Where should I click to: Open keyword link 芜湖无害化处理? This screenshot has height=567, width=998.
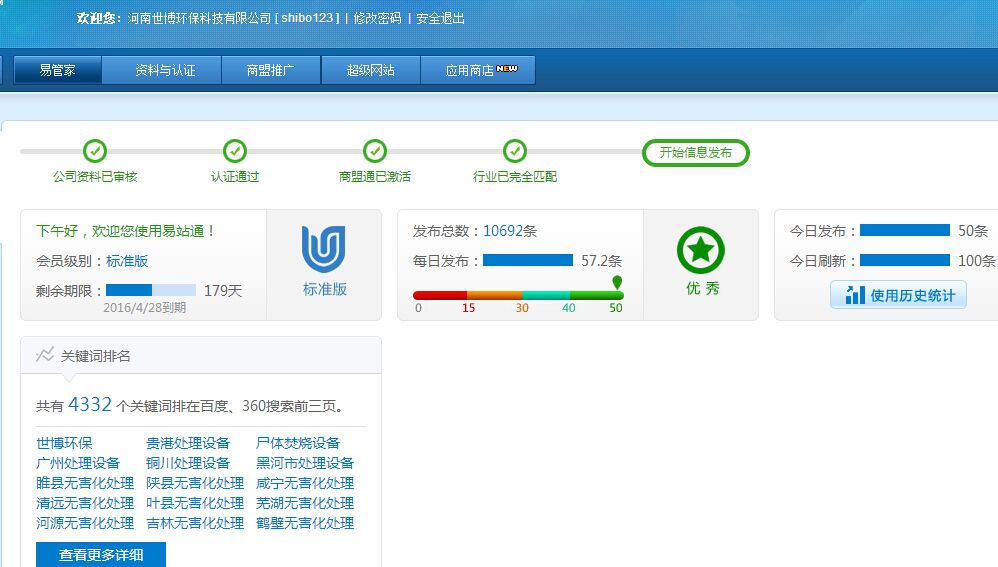click(x=305, y=503)
